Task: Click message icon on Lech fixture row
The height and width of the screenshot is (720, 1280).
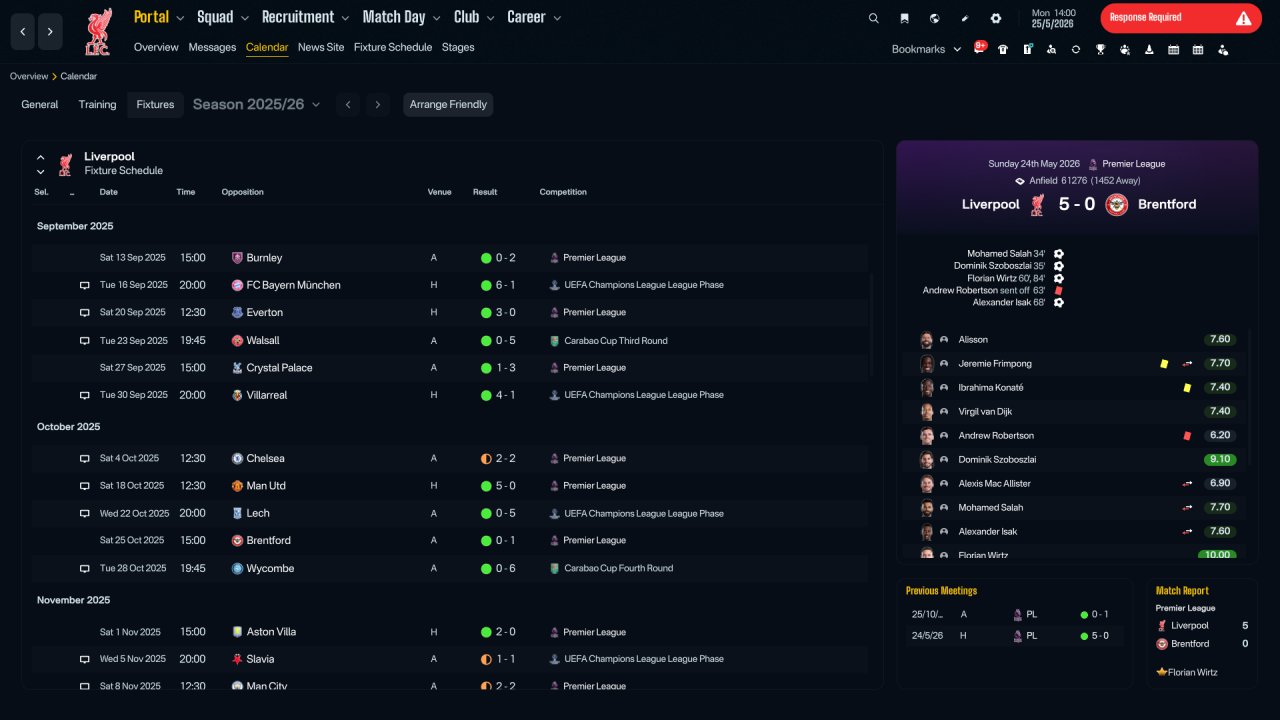Action: [85, 514]
